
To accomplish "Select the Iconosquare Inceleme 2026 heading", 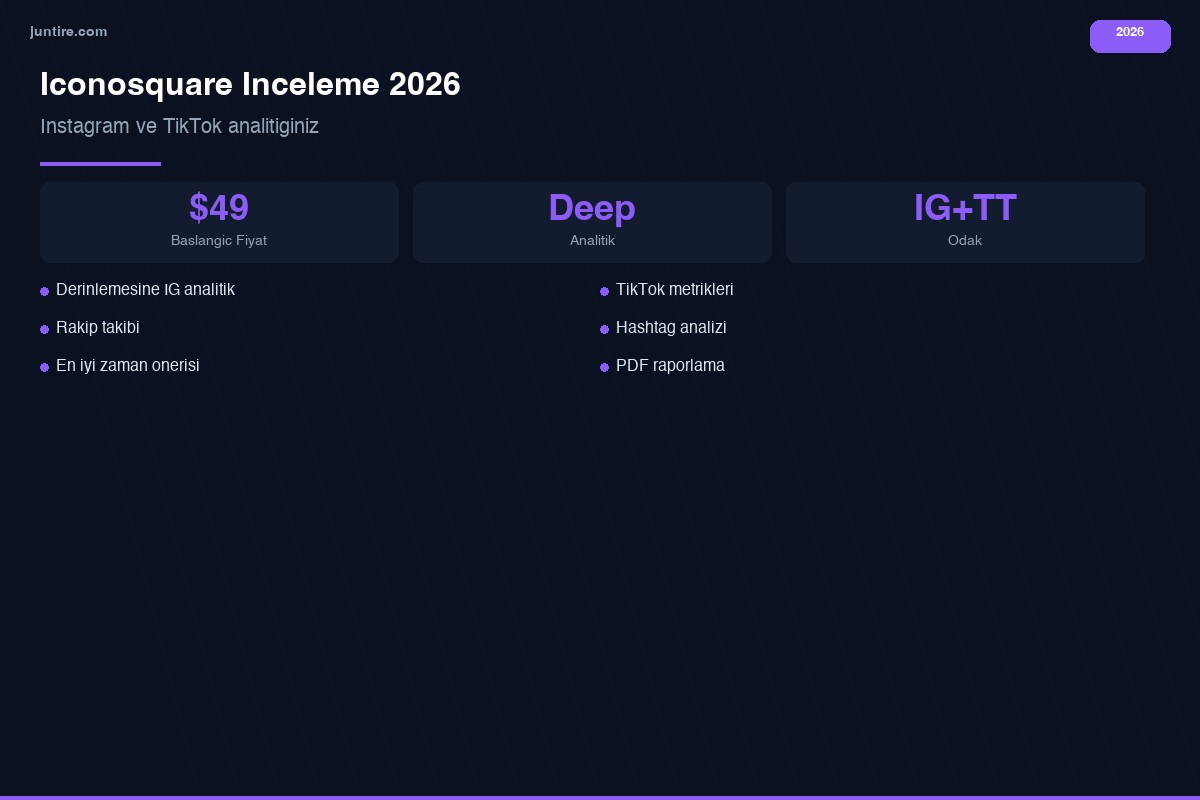I will coord(250,84).
